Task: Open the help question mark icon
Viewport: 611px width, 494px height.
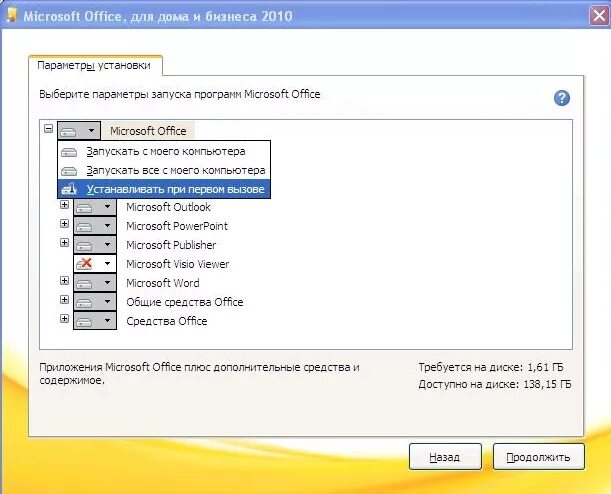Action: (x=562, y=98)
